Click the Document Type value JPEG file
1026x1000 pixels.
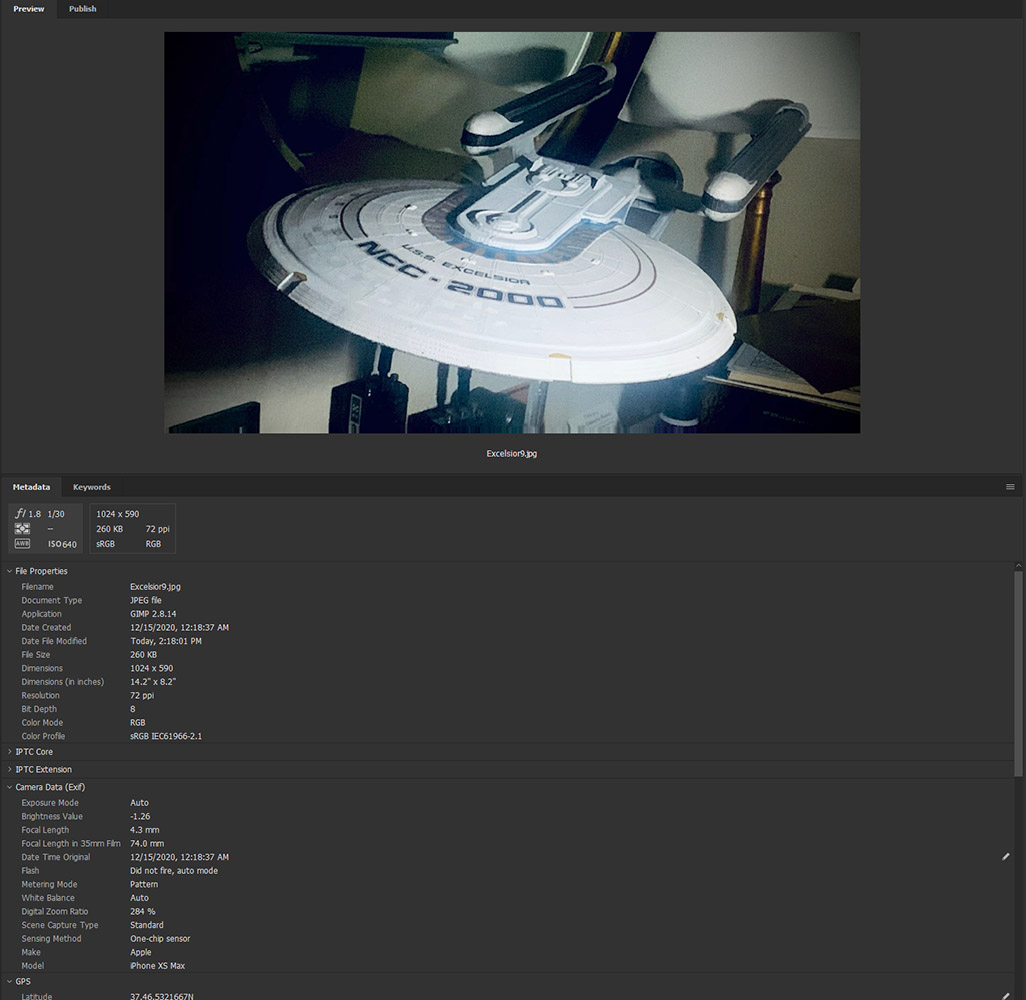(145, 600)
